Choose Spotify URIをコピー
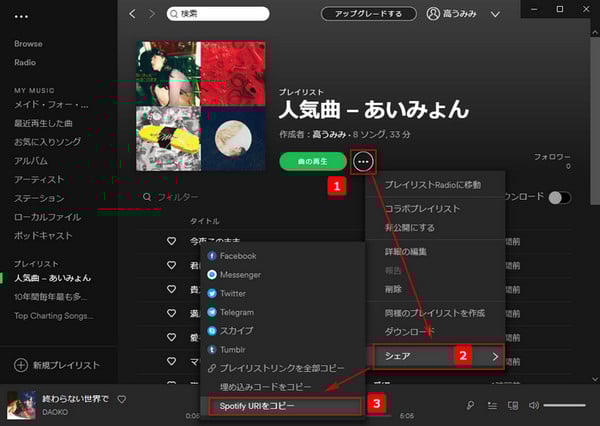 285,406
